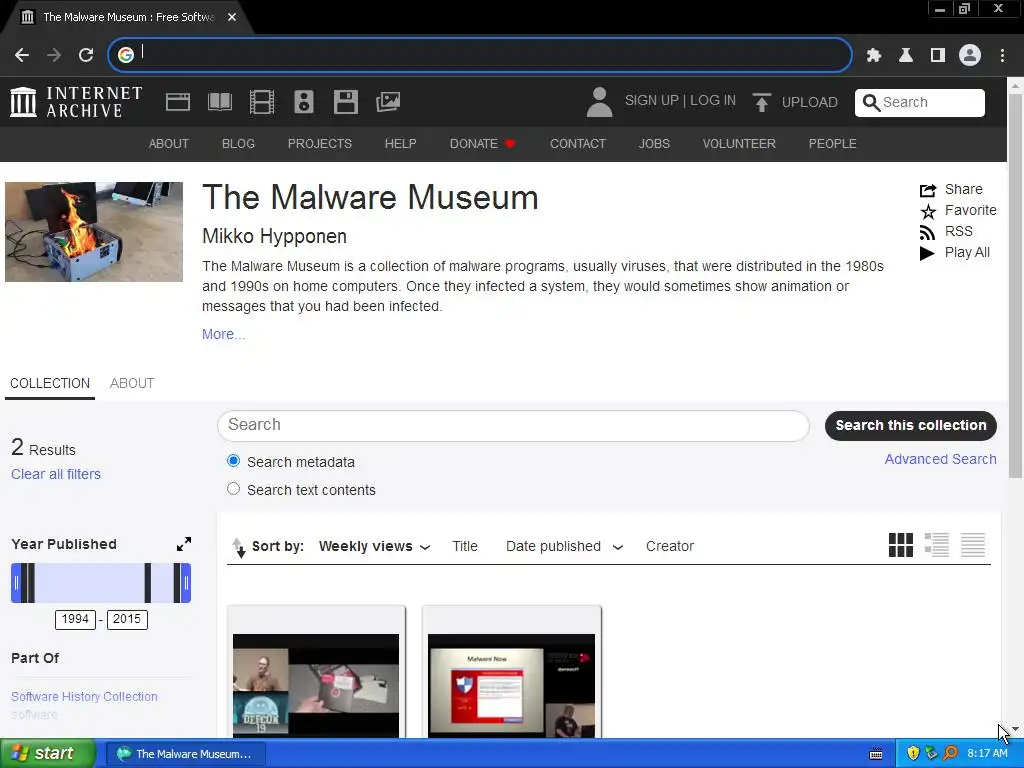Screen dimensions: 1024x768
Task: Focus the browser address bar
Action: coord(480,55)
